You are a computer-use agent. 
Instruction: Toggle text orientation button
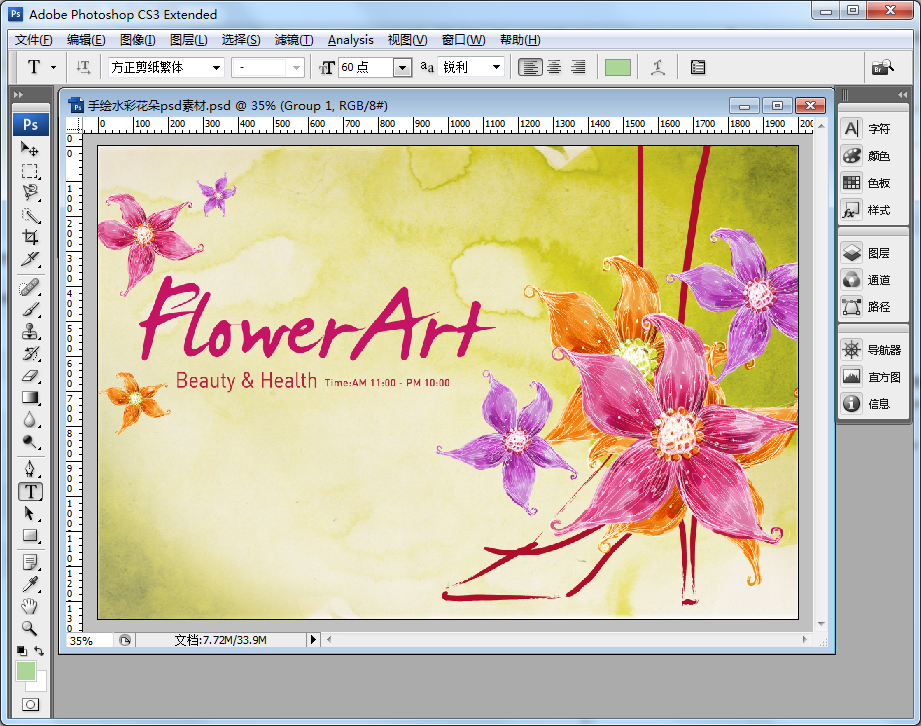tap(84, 67)
